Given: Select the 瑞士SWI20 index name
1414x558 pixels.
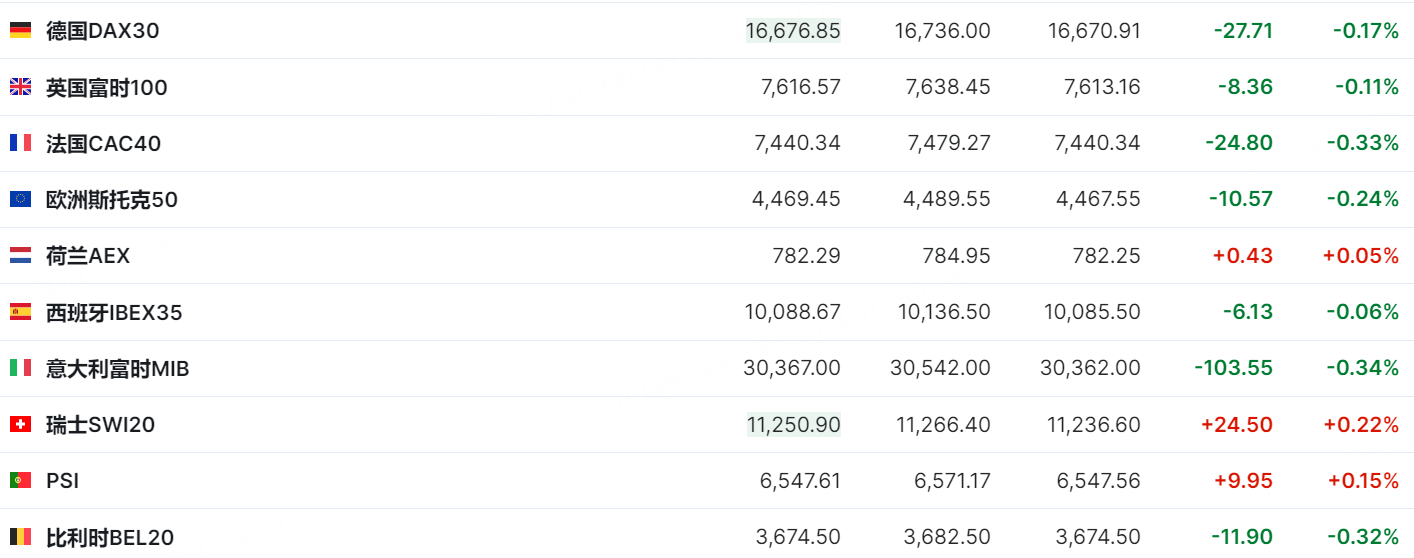Looking at the screenshot, I should [x=101, y=425].
